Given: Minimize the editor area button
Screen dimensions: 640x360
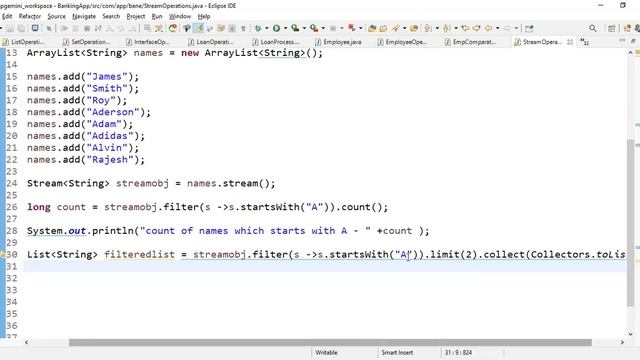Looking at the screenshot, I should (x=622, y=41).
